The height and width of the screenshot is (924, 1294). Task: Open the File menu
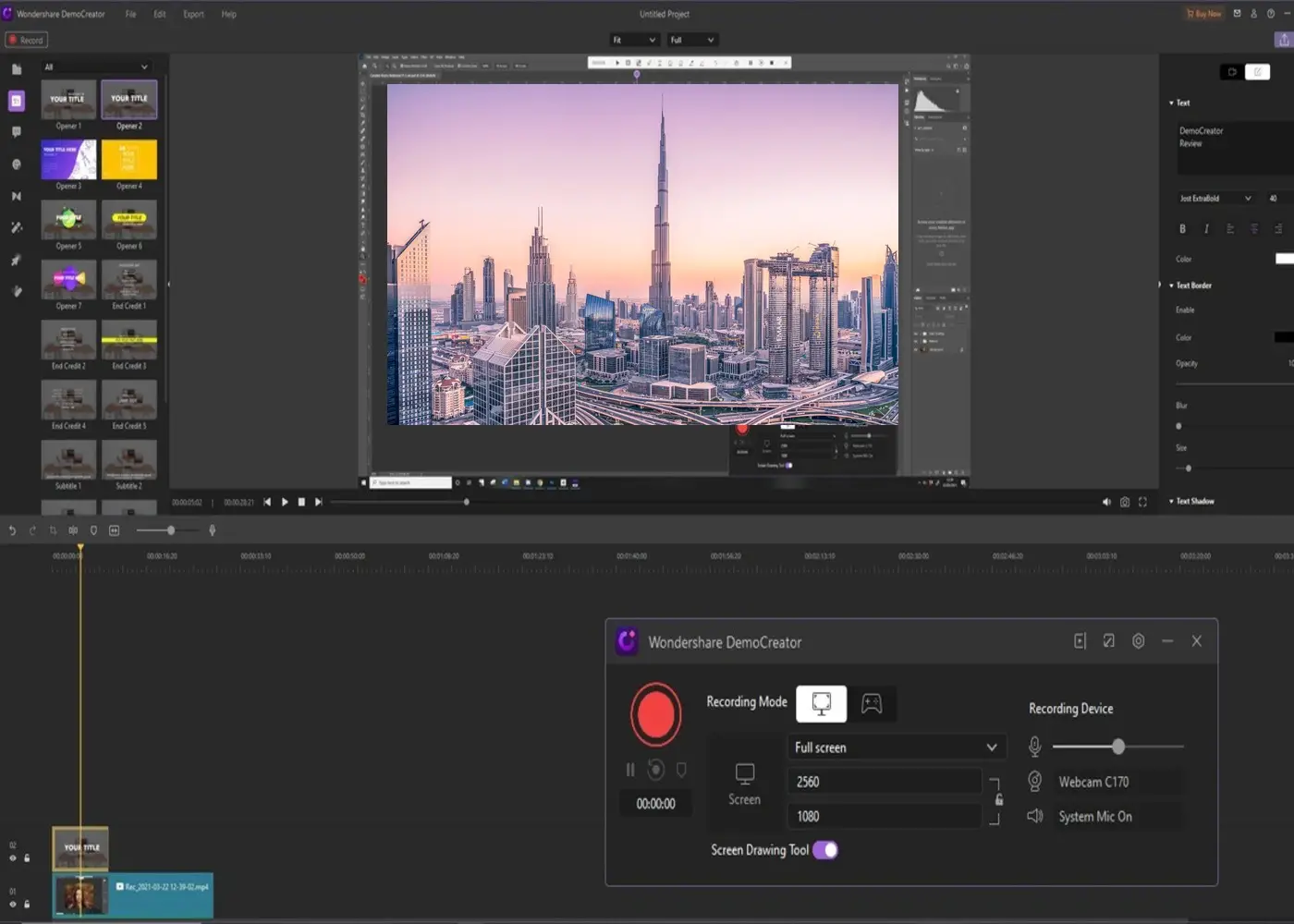[130, 14]
